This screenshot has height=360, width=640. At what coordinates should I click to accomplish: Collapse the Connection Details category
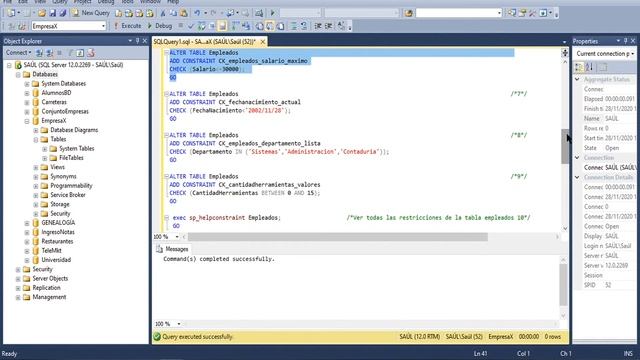pos(577,177)
